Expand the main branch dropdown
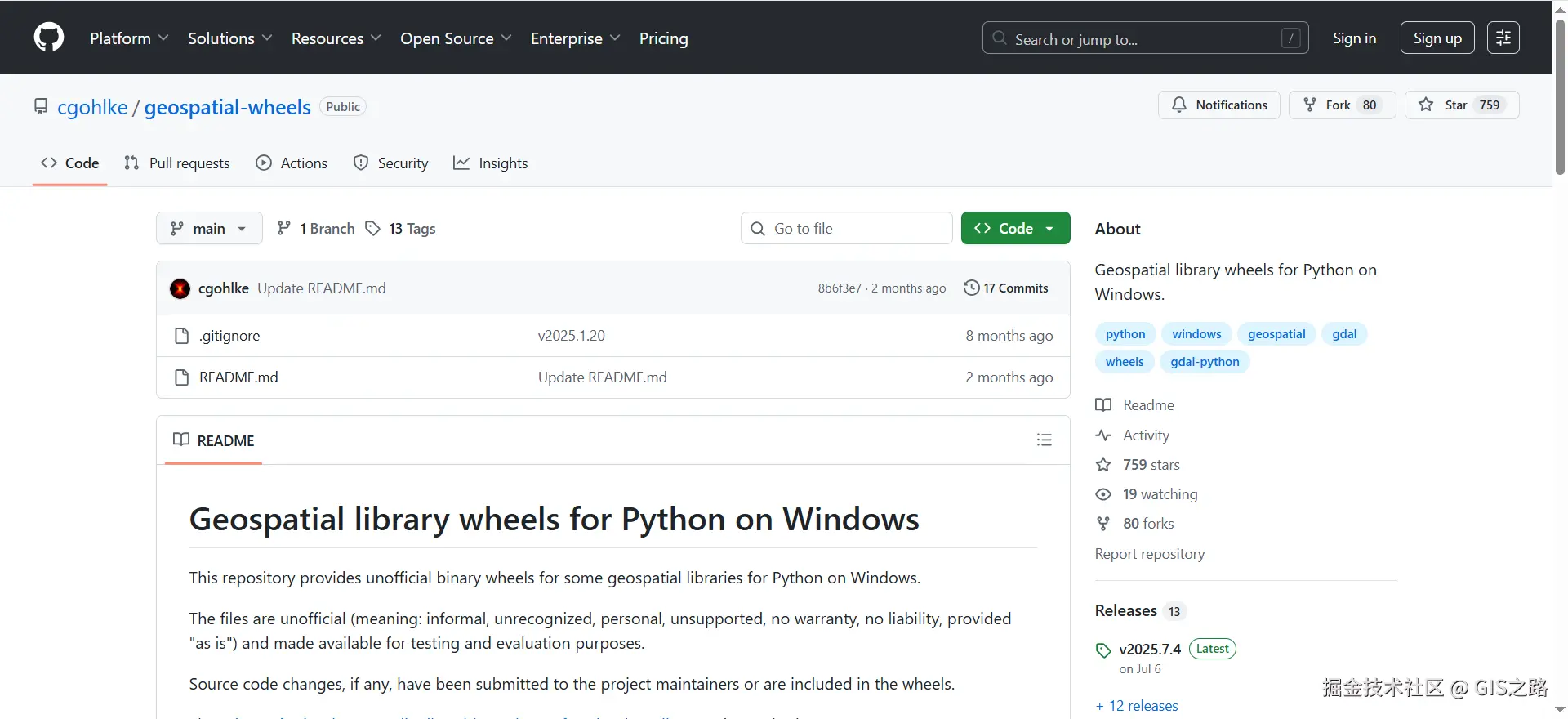The image size is (1568, 719). coord(209,229)
